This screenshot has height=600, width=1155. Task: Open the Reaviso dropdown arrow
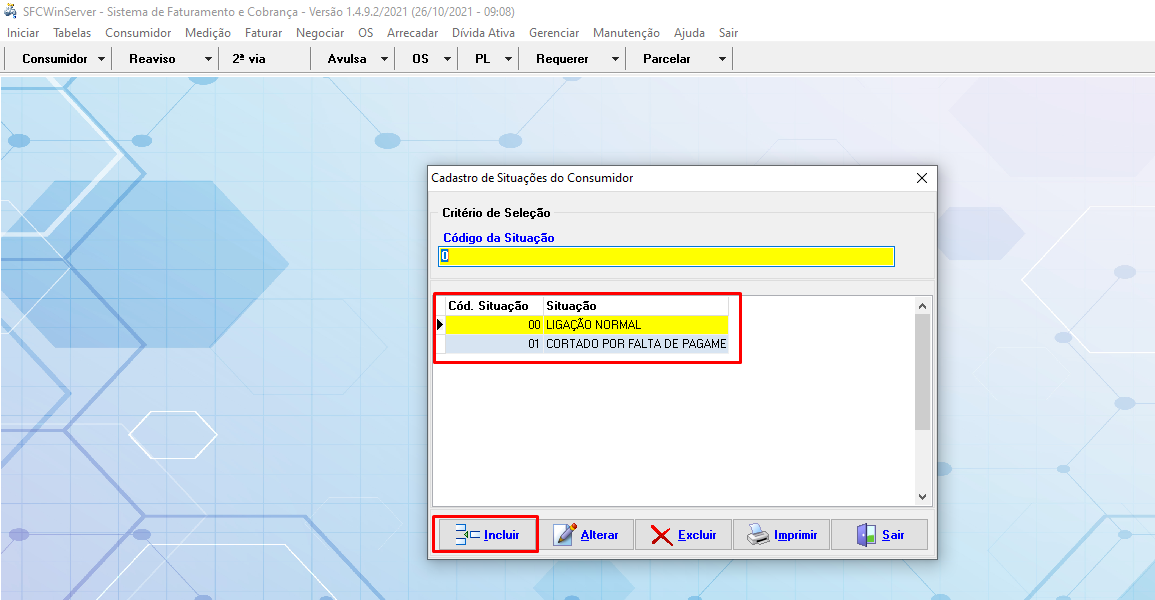pyautogui.click(x=208, y=59)
